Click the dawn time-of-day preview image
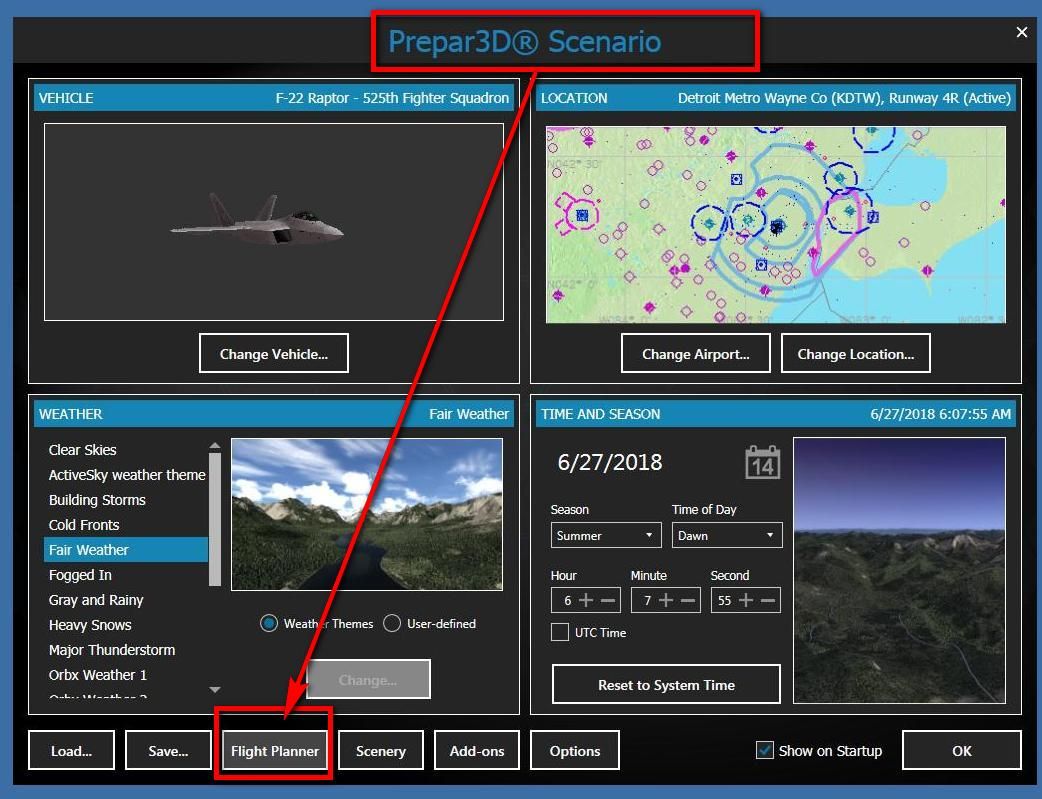 pos(899,570)
